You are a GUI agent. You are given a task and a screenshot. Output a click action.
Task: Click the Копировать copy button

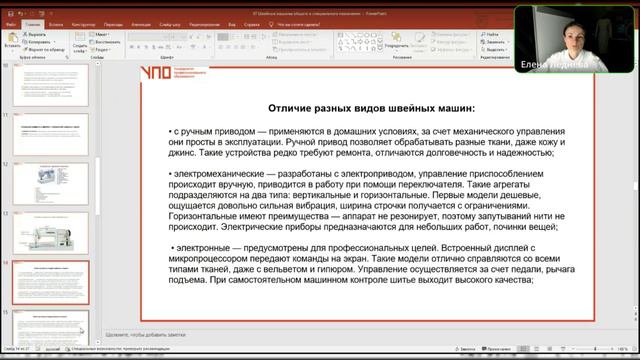[37, 42]
